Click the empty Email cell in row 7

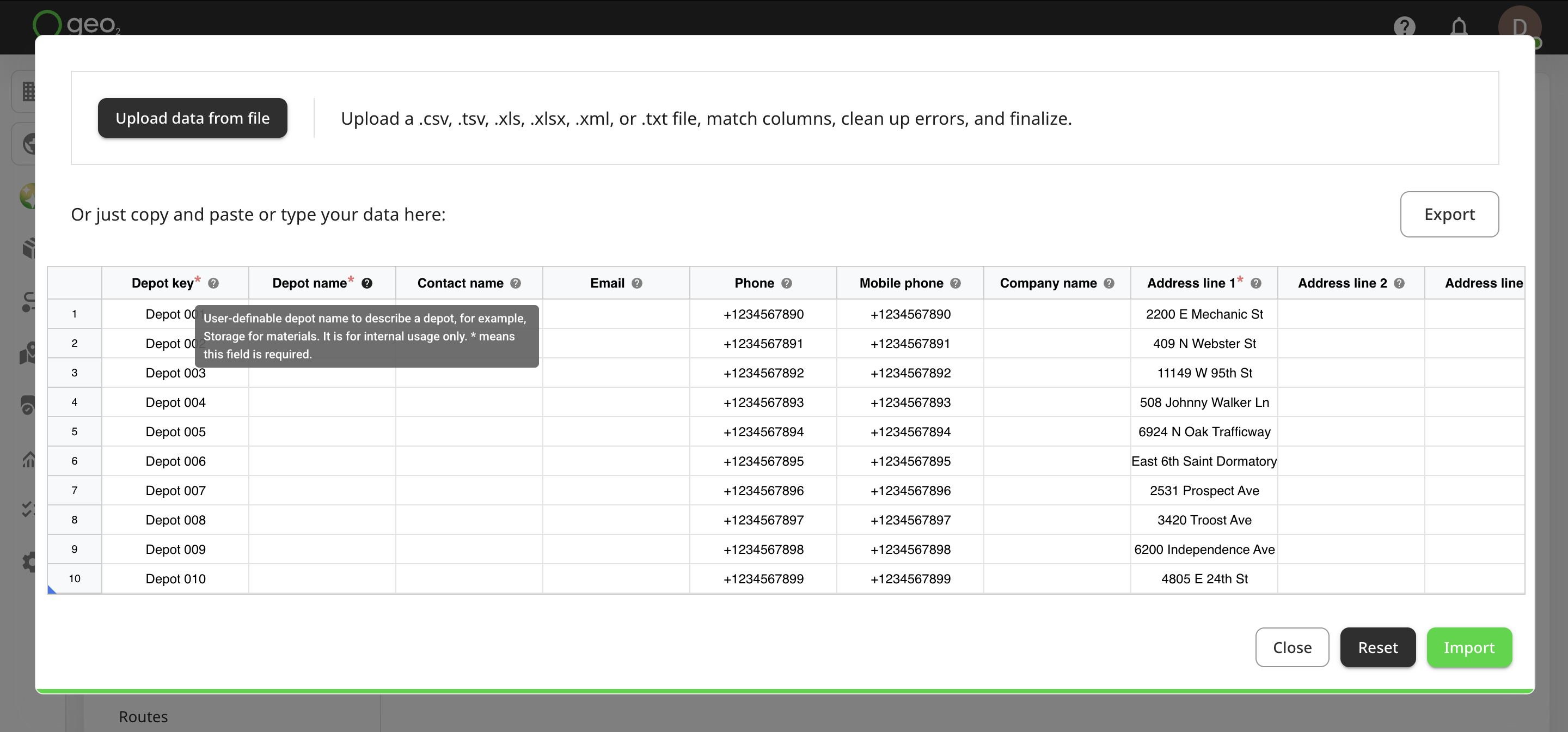coord(616,491)
